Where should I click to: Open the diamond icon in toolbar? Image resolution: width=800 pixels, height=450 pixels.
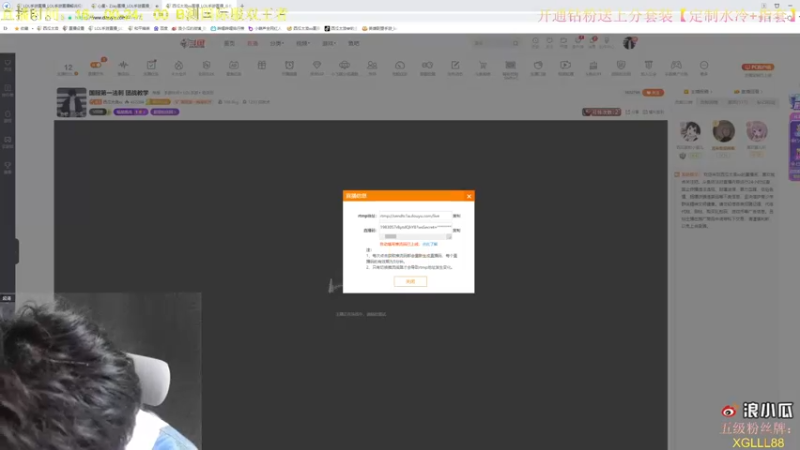click(317, 65)
